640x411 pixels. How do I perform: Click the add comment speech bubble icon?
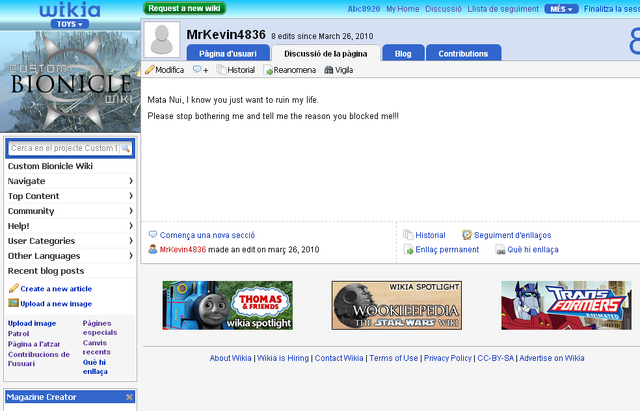pyautogui.click(x=197, y=69)
